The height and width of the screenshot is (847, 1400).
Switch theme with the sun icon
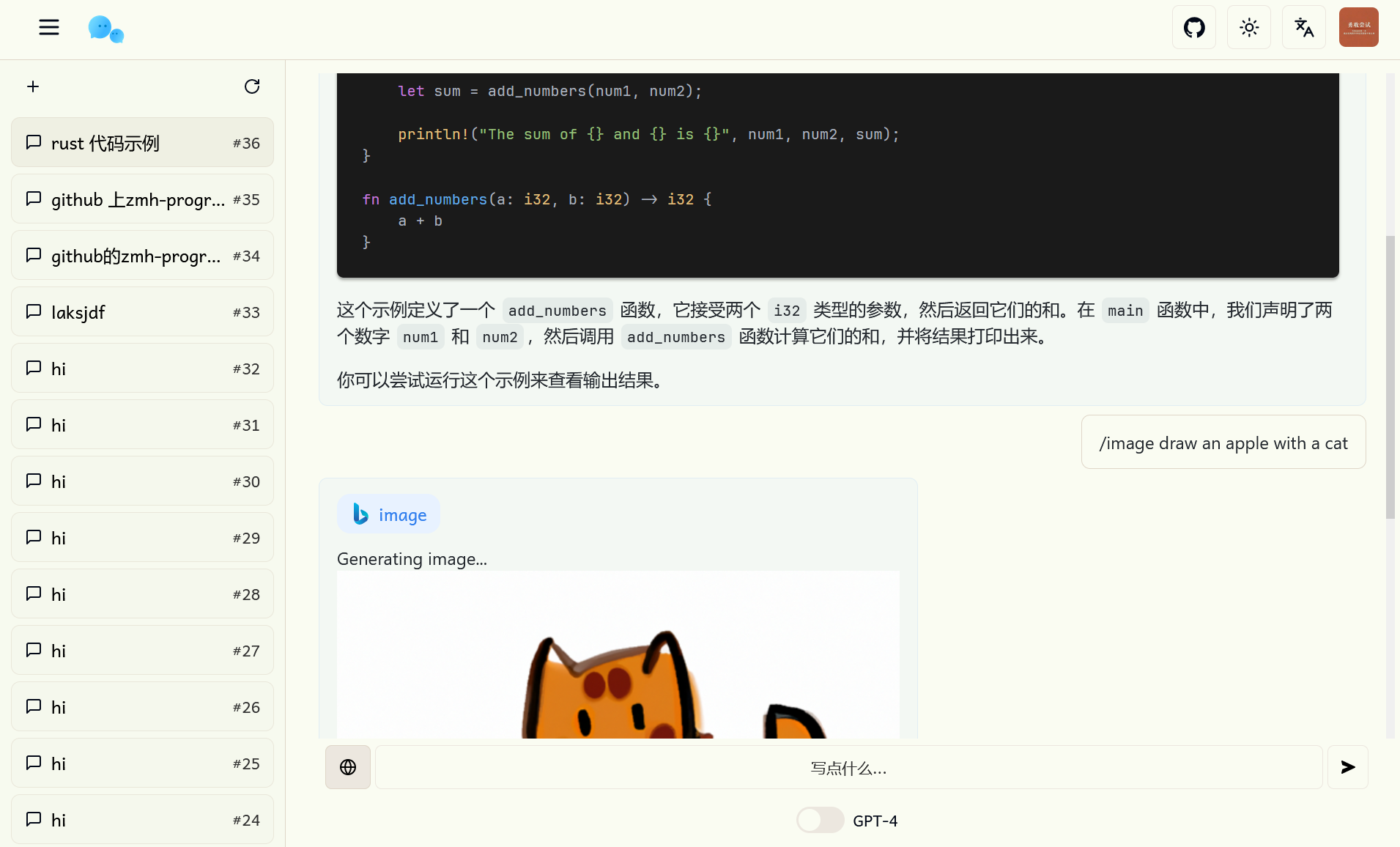(x=1249, y=28)
